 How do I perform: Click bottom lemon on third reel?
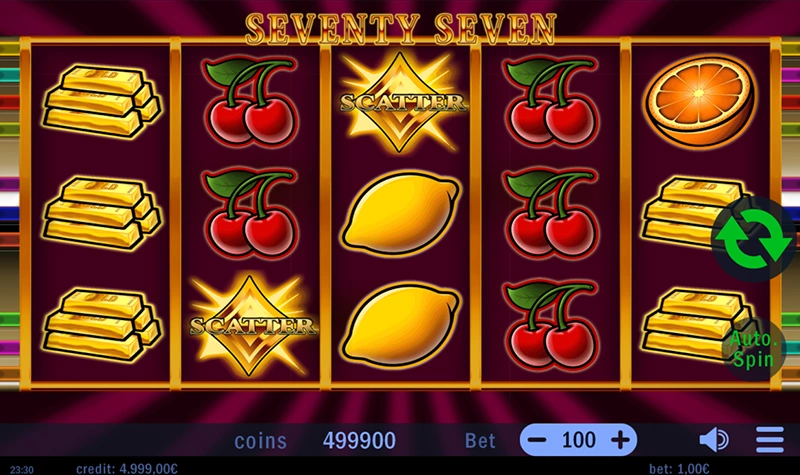point(401,324)
